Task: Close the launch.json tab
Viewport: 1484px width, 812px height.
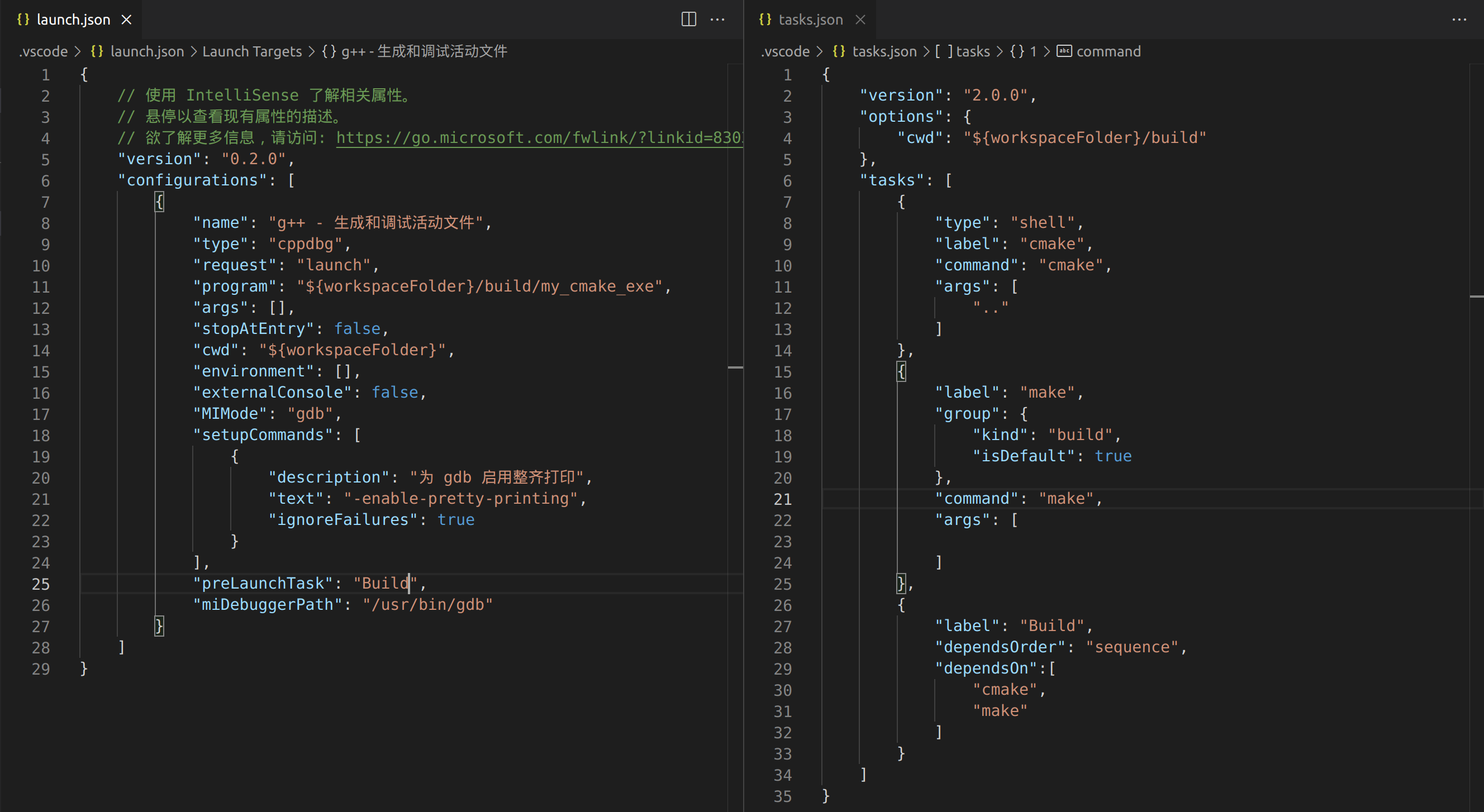Action: [x=126, y=20]
